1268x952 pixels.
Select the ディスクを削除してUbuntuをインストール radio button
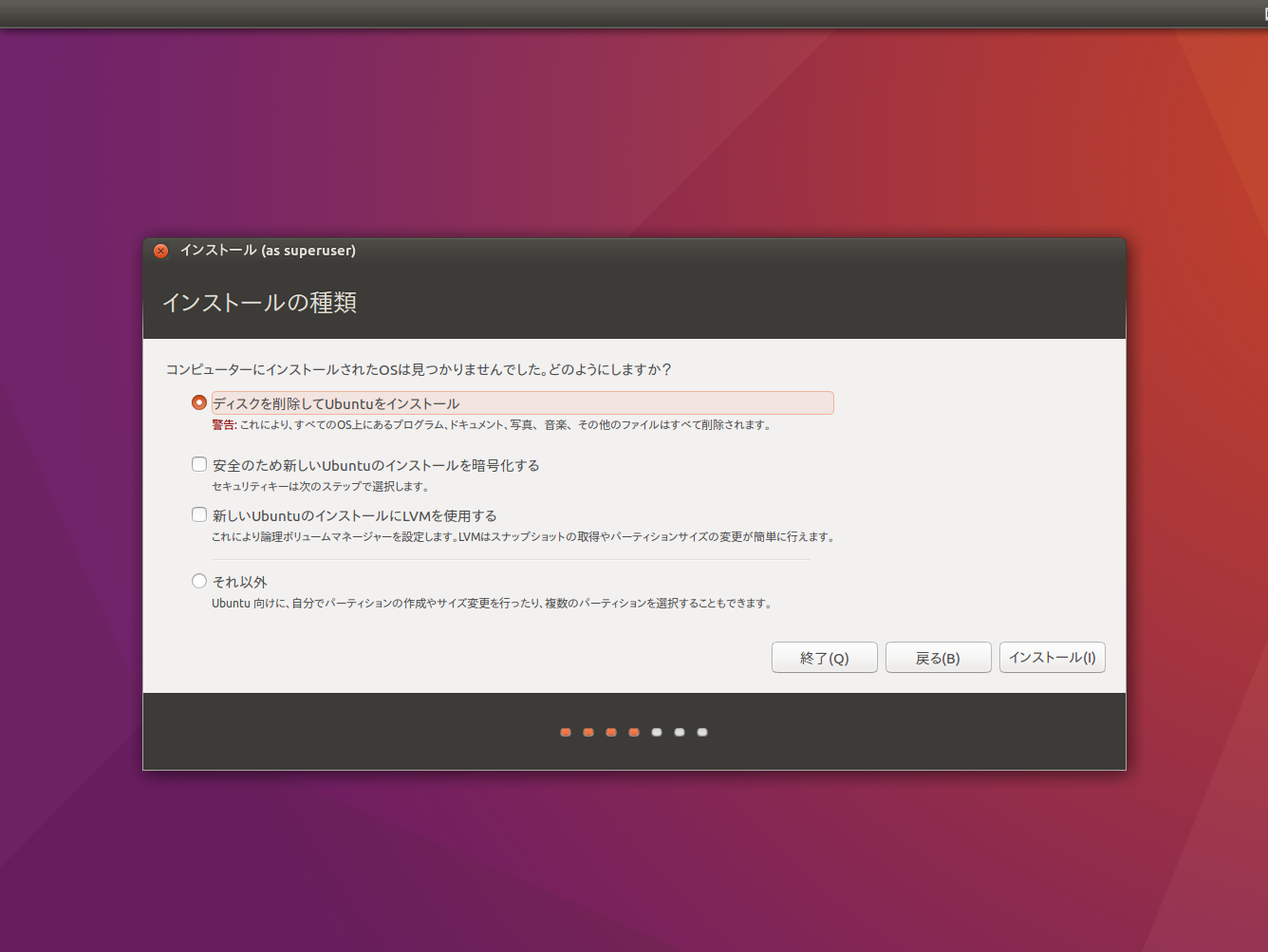click(x=198, y=402)
